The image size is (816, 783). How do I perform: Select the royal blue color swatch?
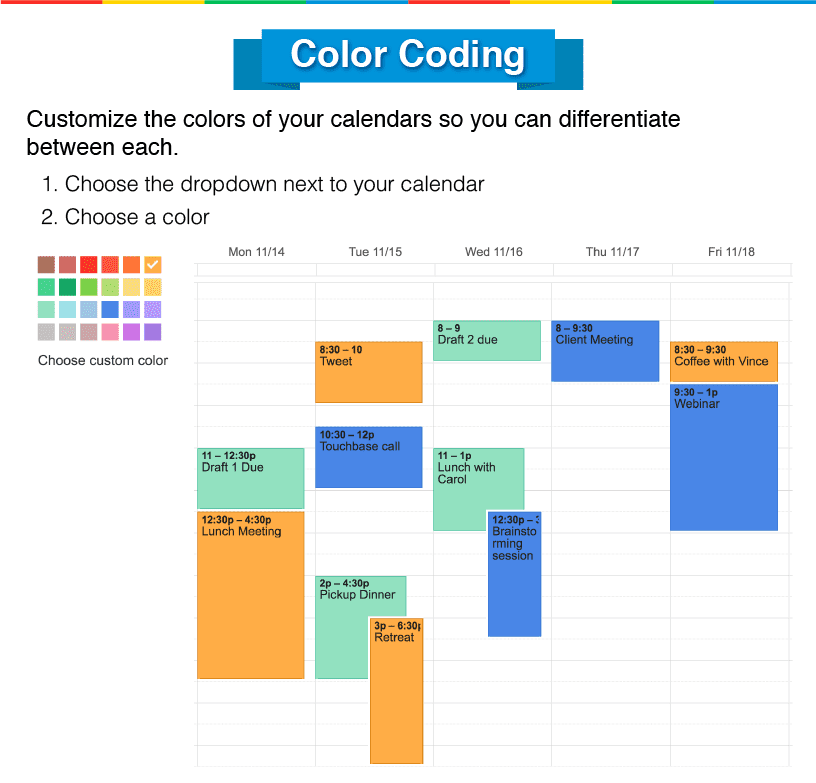[x=109, y=309]
